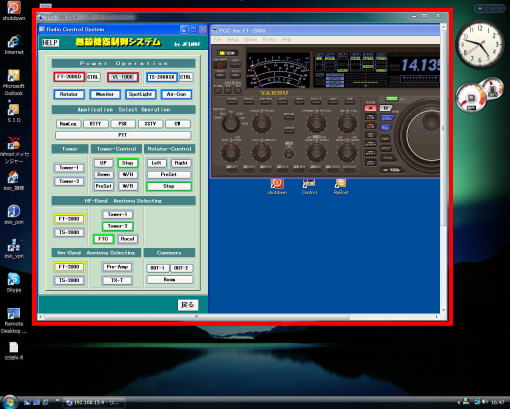Click CTRL button next to FT-2000D
510x409 pixels.
click(93, 77)
